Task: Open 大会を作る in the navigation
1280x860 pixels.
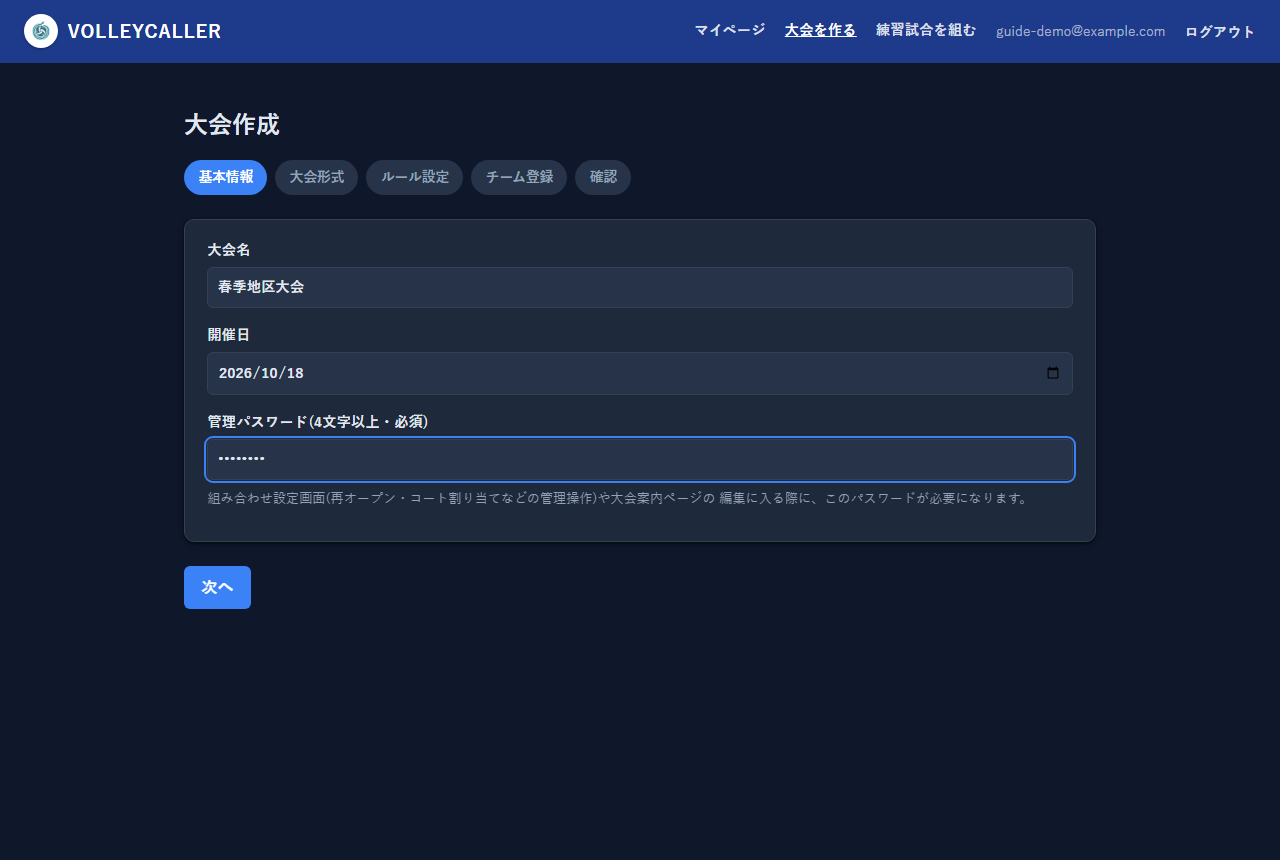Action: point(820,30)
